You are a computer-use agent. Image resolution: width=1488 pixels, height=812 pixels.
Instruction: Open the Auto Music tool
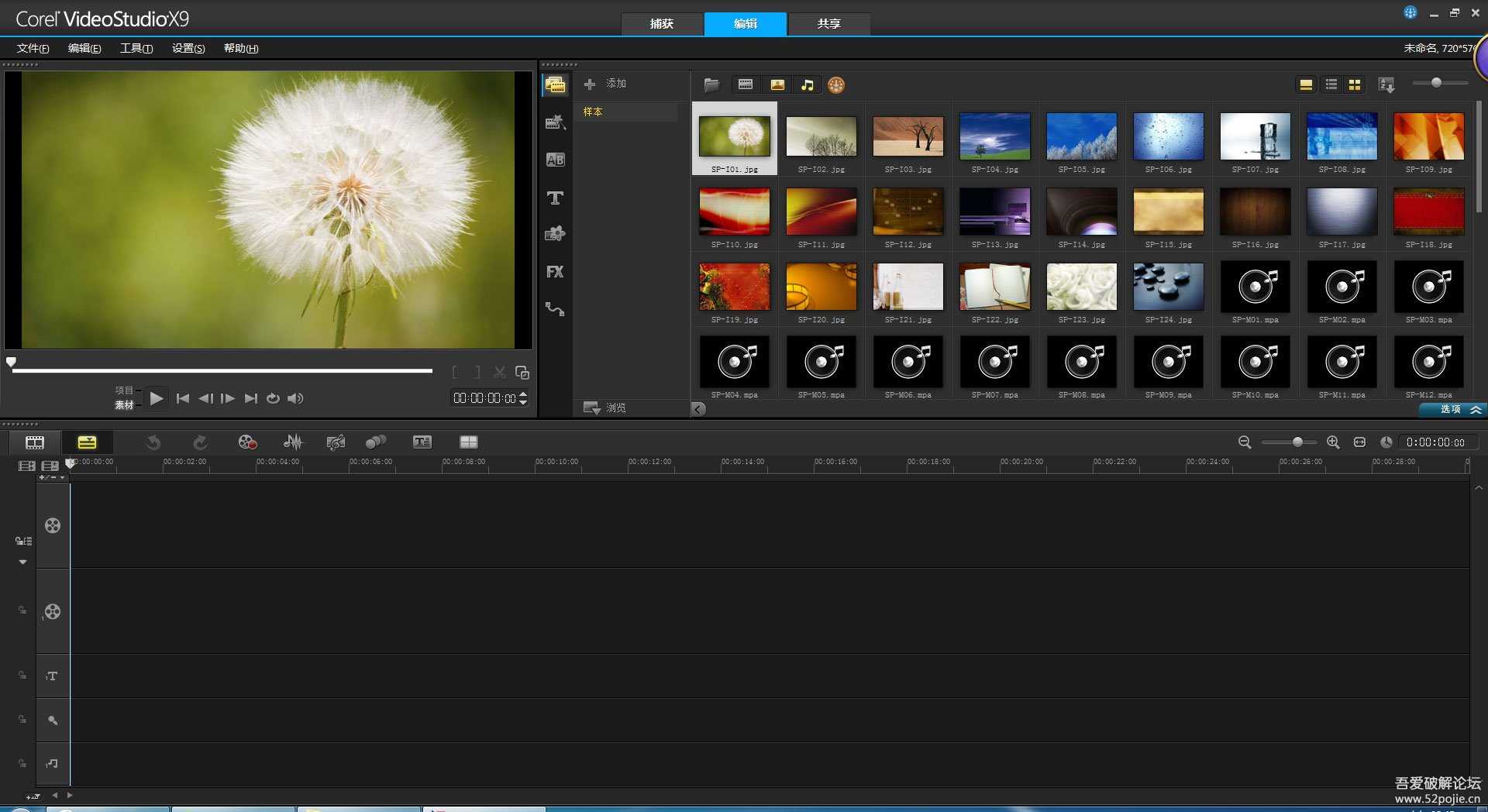tap(335, 442)
